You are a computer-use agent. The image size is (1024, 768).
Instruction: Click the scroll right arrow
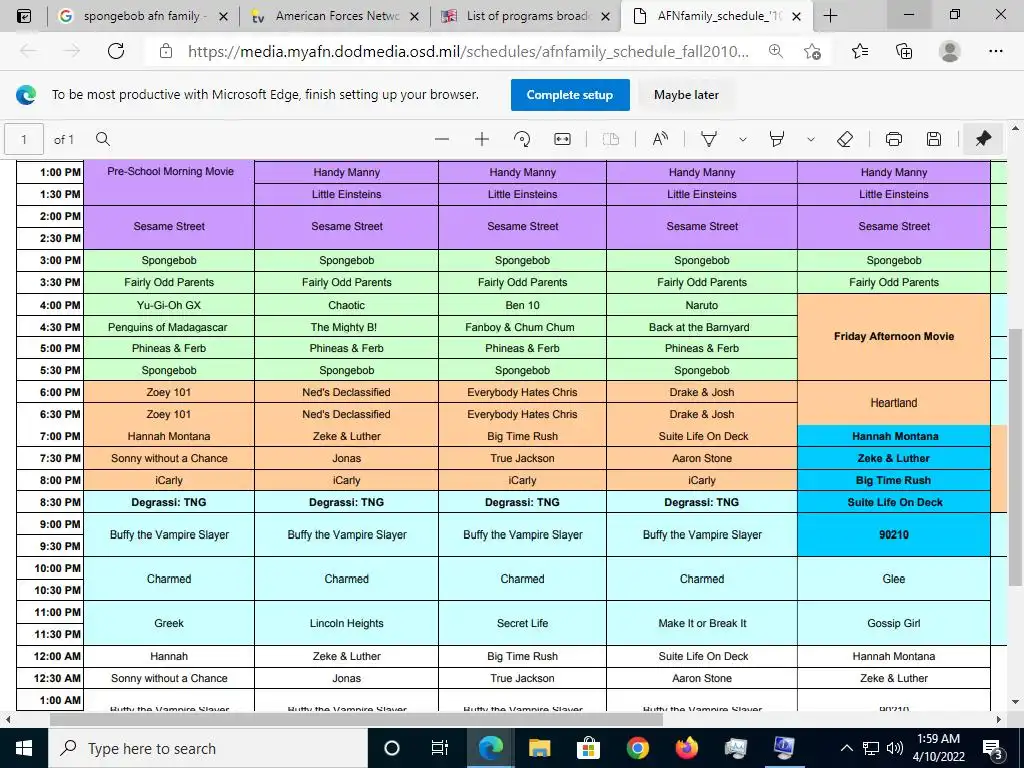click(999, 720)
